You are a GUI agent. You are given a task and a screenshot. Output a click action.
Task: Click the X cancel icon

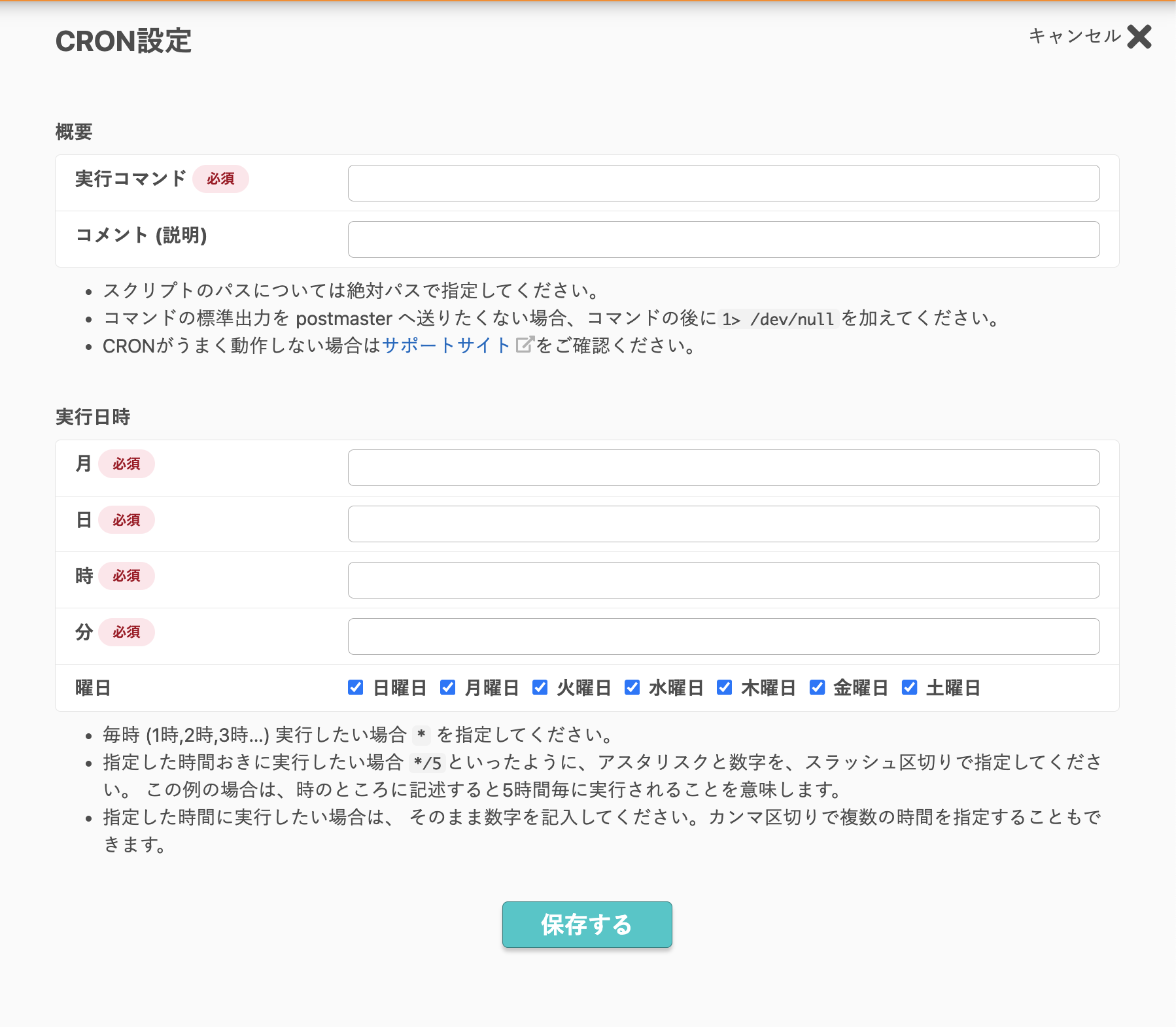point(1139,37)
